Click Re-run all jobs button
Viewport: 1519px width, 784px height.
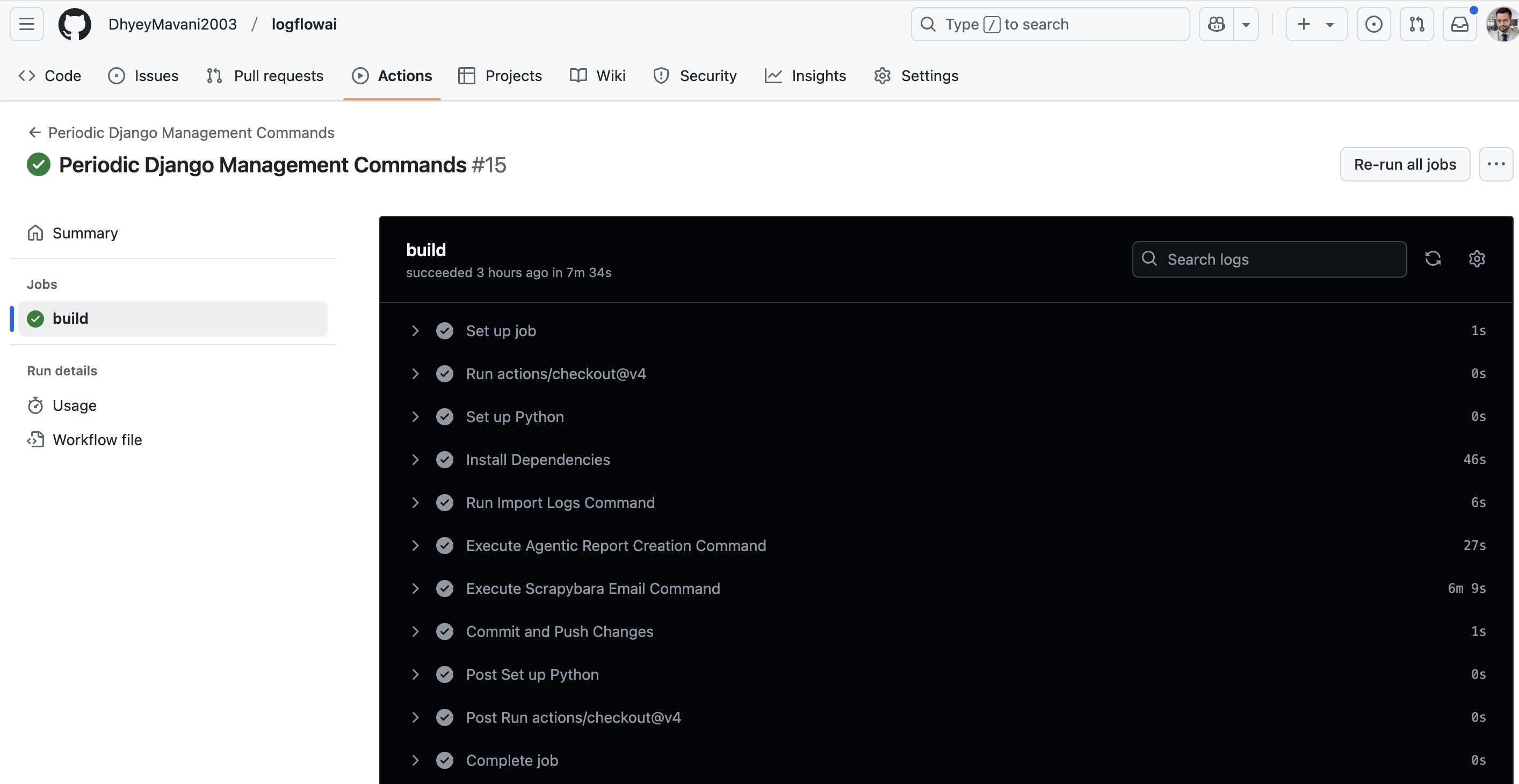pyautogui.click(x=1404, y=164)
